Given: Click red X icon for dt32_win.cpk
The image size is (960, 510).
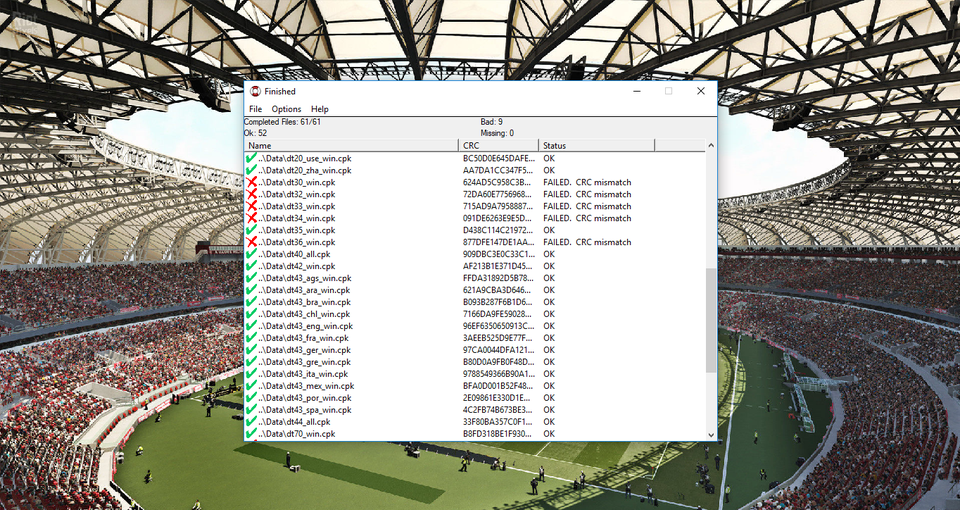Looking at the screenshot, I should 251,194.
